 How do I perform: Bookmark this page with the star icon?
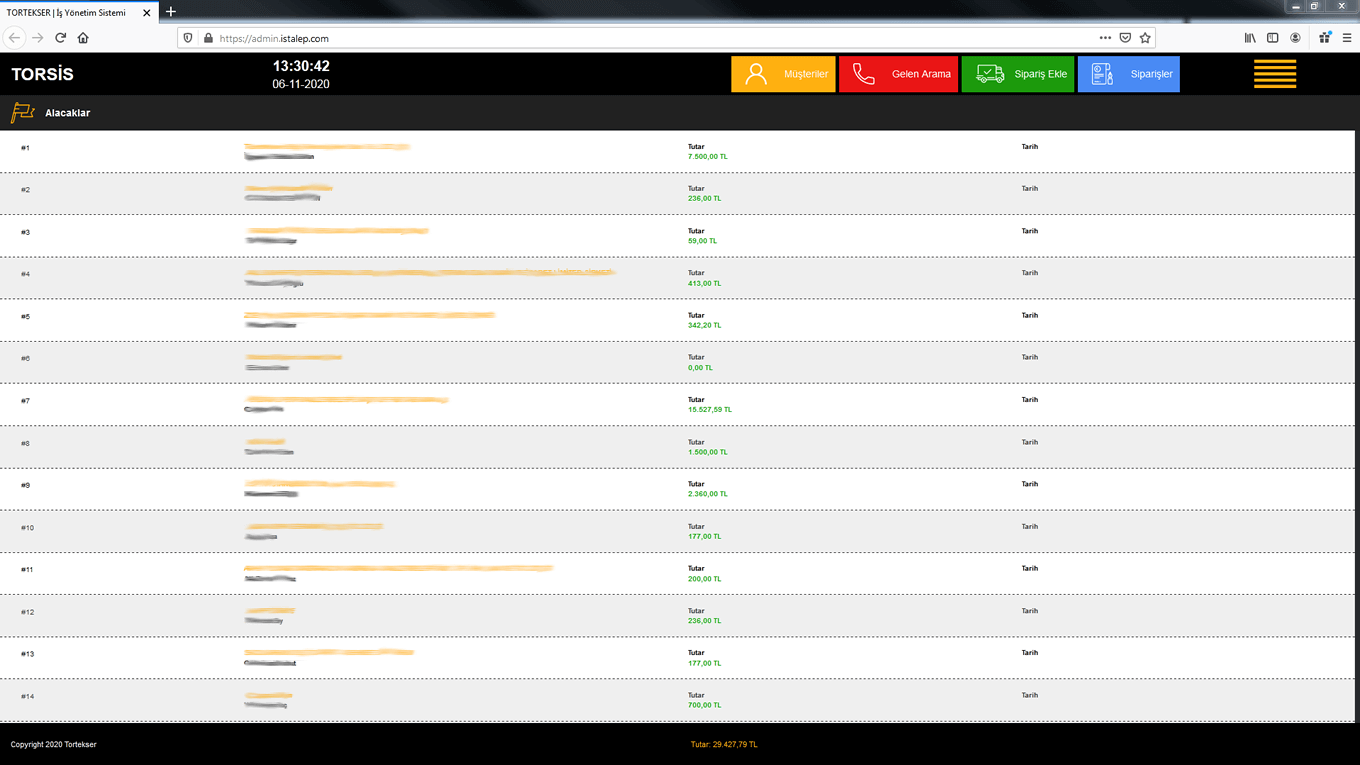(x=1146, y=38)
